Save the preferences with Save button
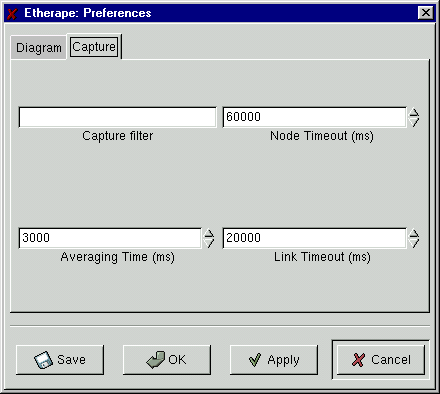The width and height of the screenshot is (440, 394). (x=60, y=360)
